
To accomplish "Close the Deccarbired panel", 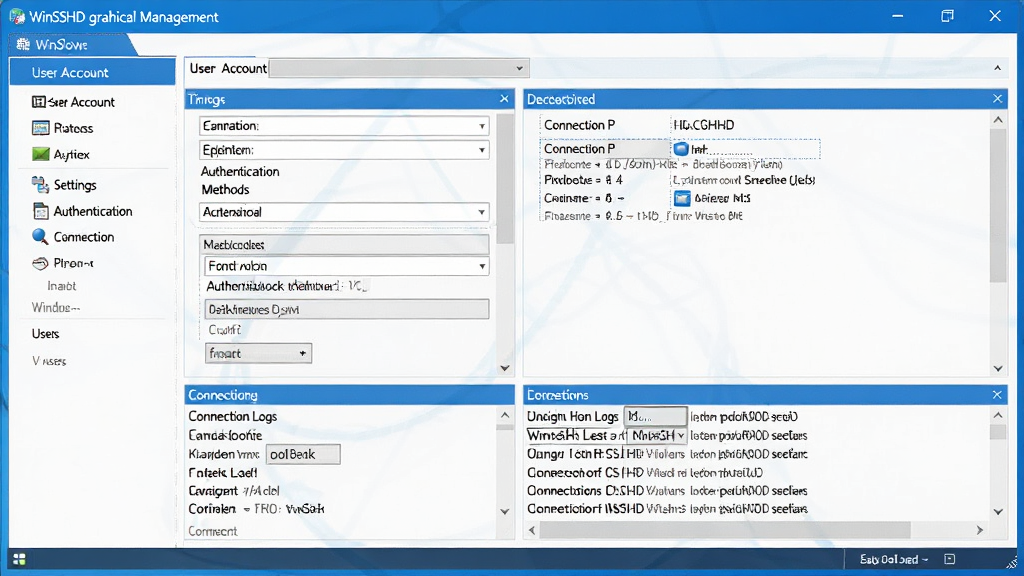I will point(997,99).
